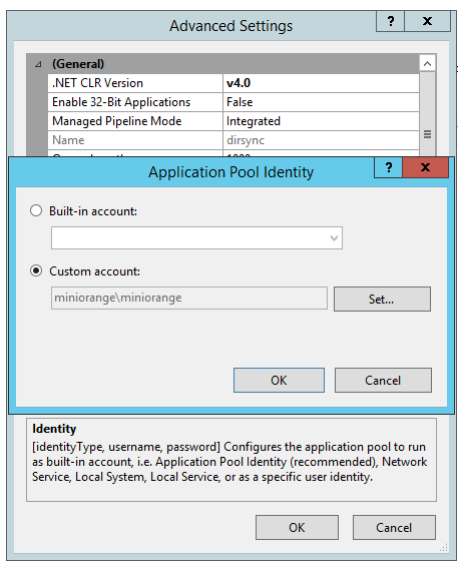
Task: Click OK in the Advanced Settings window
Action: [297, 528]
